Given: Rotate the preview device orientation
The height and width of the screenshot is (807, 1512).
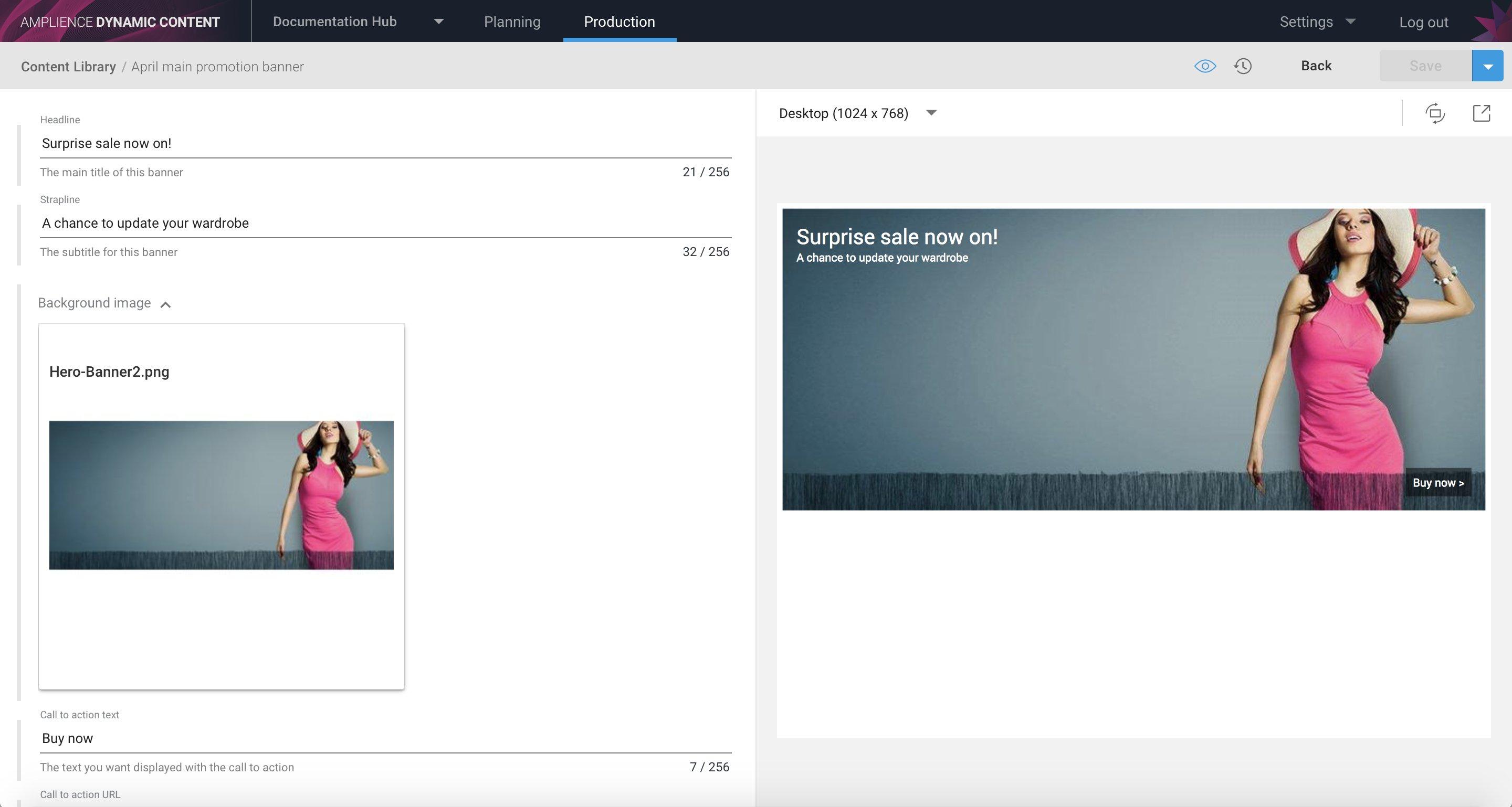Looking at the screenshot, I should click(x=1435, y=113).
